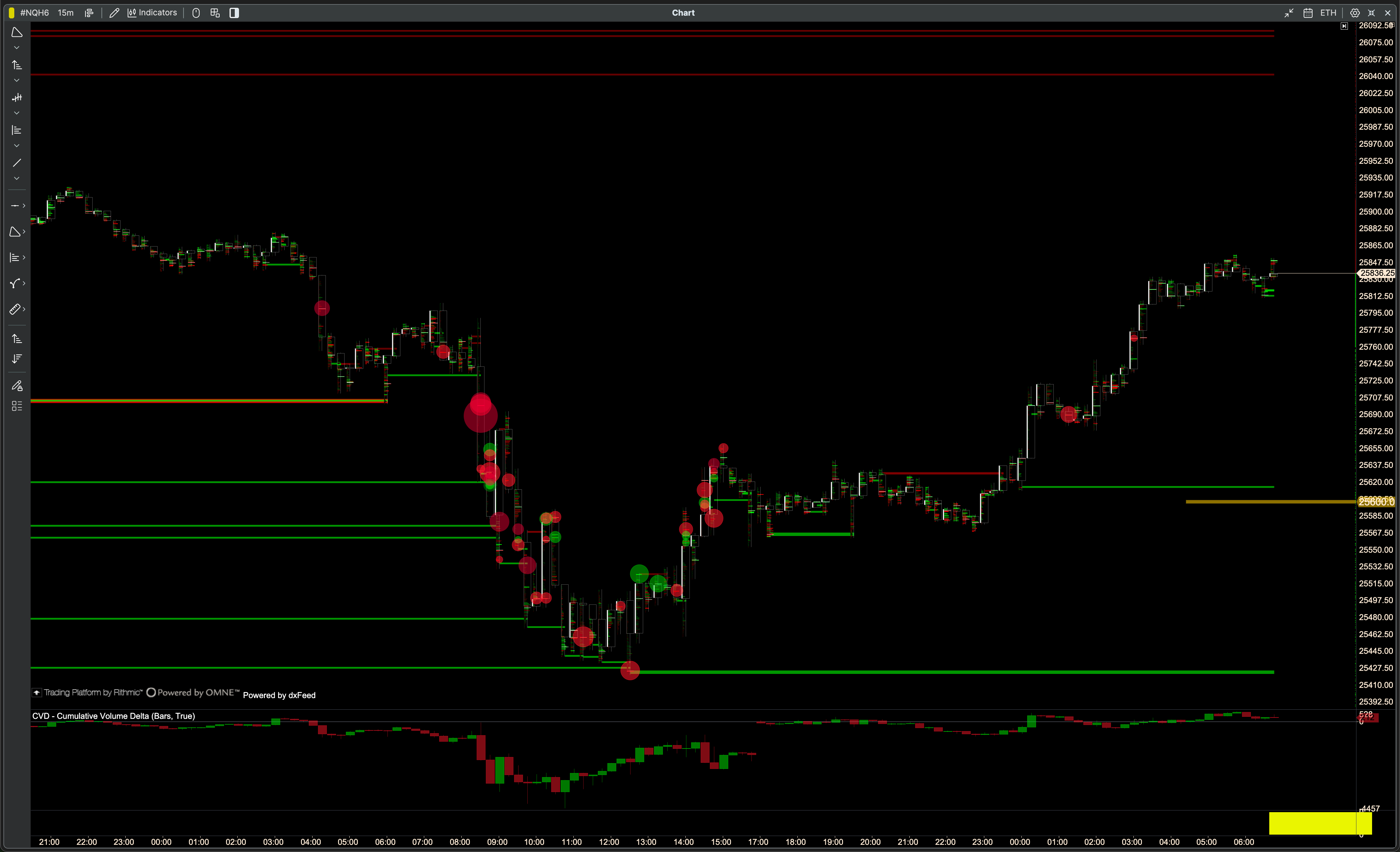Toggle the mouse crosshair mode icon
1400x852 pixels.
click(196, 13)
